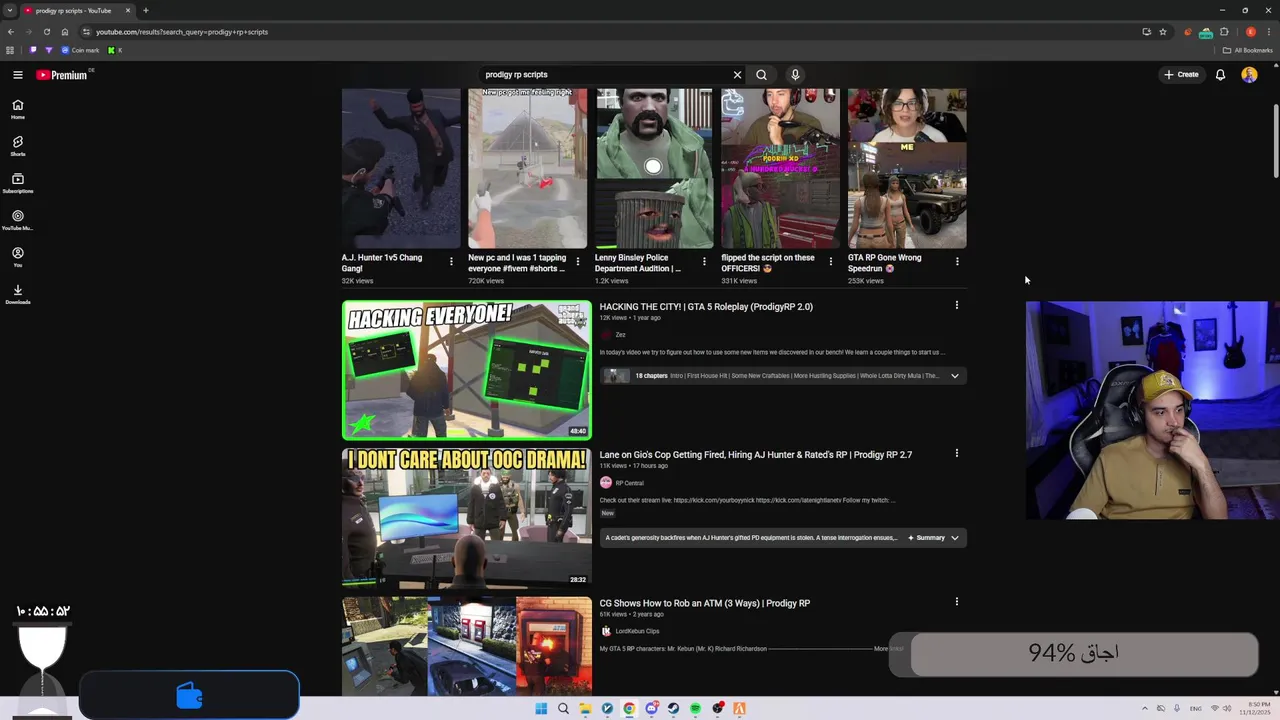Screen dimensions: 1280x720
Task: Start voice search with microphone
Action: (x=795, y=75)
